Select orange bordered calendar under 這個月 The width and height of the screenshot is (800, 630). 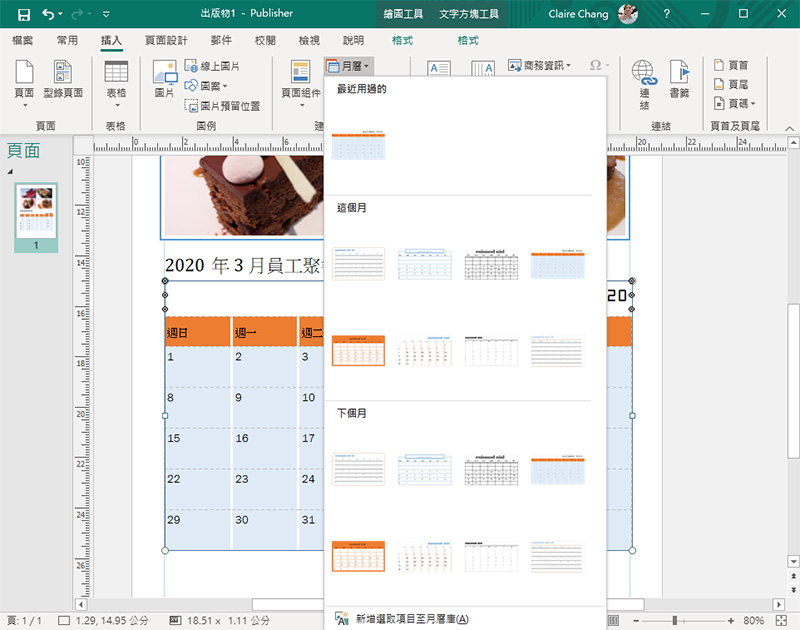coord(358,350)
